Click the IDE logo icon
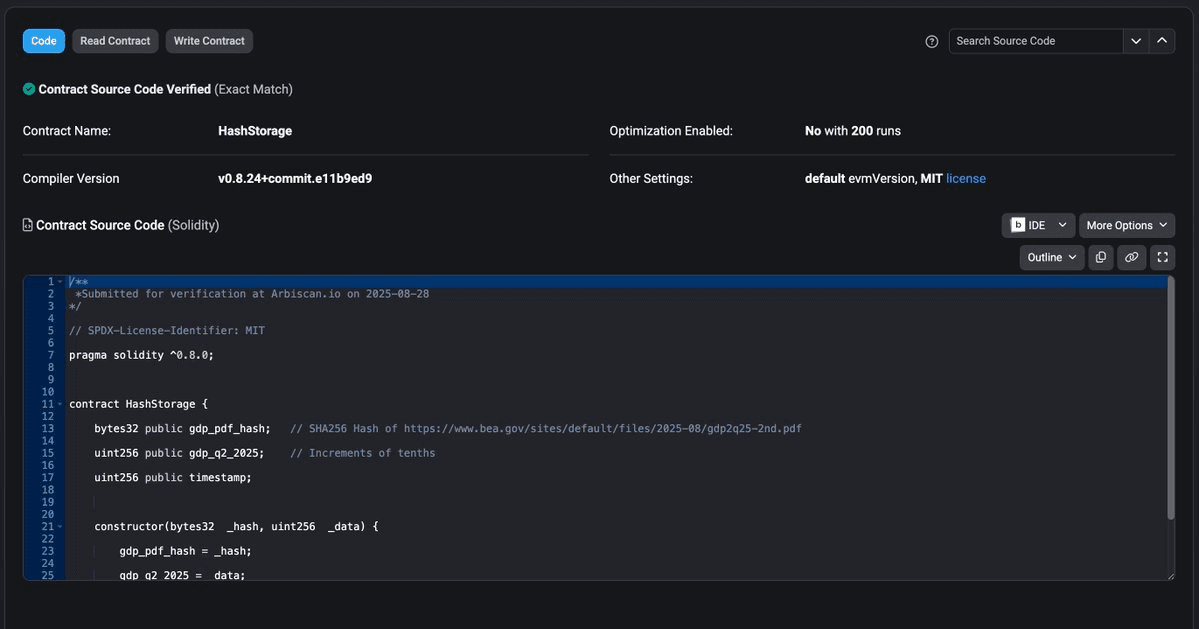This screenshot has width=1199, height=629. (1018, 225)
